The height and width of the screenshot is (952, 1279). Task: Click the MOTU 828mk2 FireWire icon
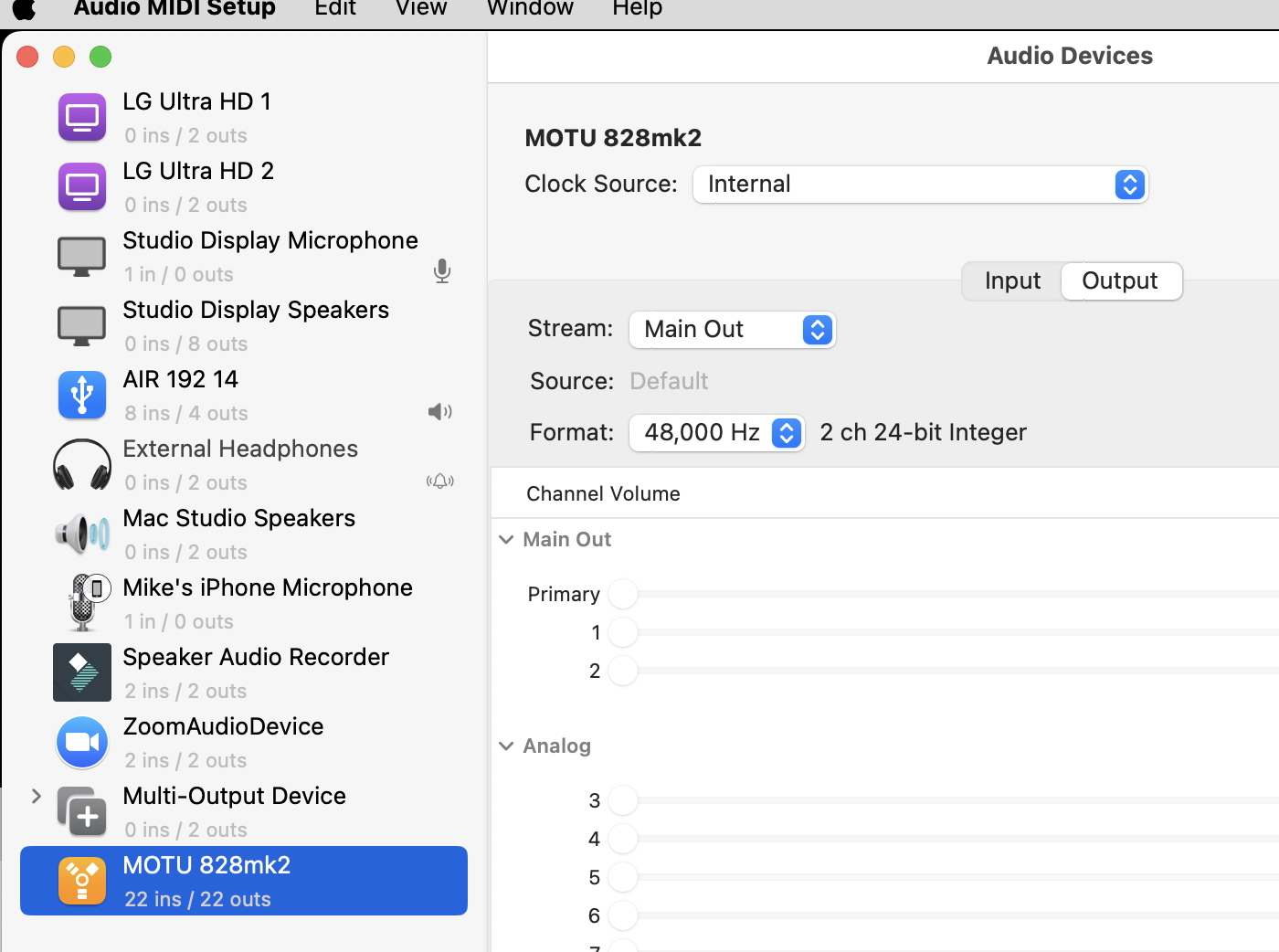[x=82, y=881]
